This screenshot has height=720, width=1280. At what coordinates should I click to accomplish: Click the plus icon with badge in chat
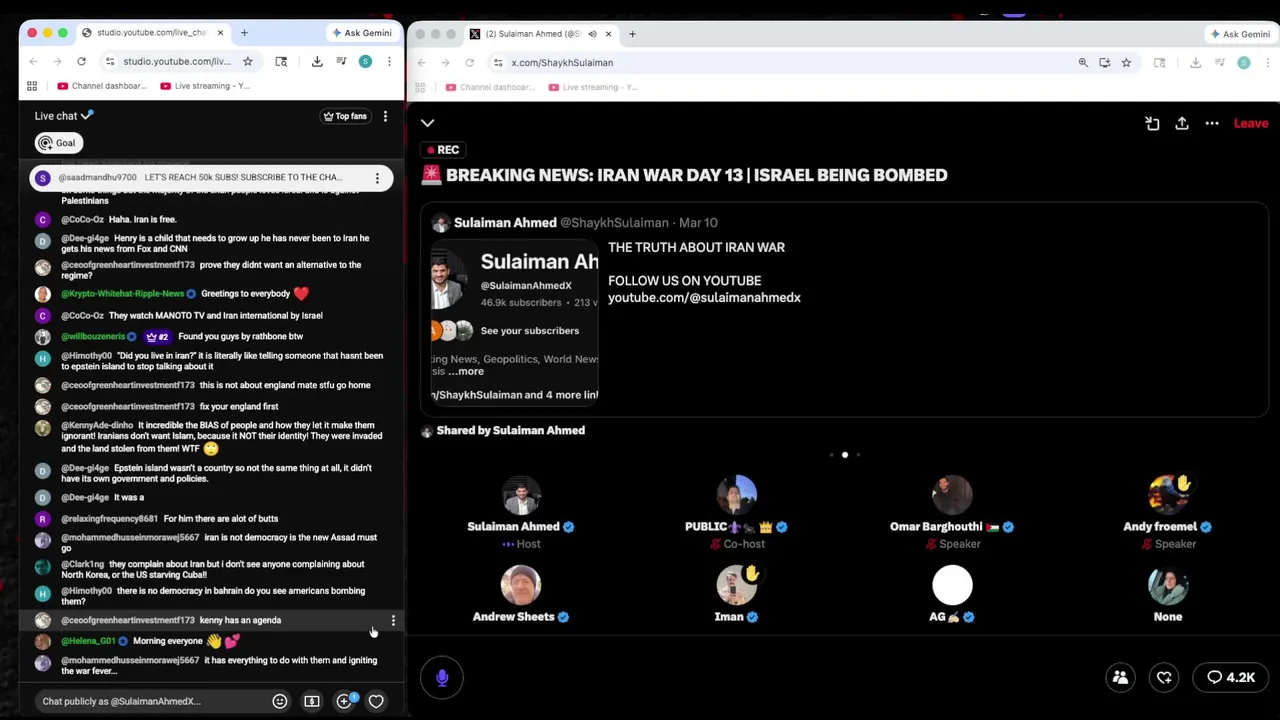[x=344, y=701]
